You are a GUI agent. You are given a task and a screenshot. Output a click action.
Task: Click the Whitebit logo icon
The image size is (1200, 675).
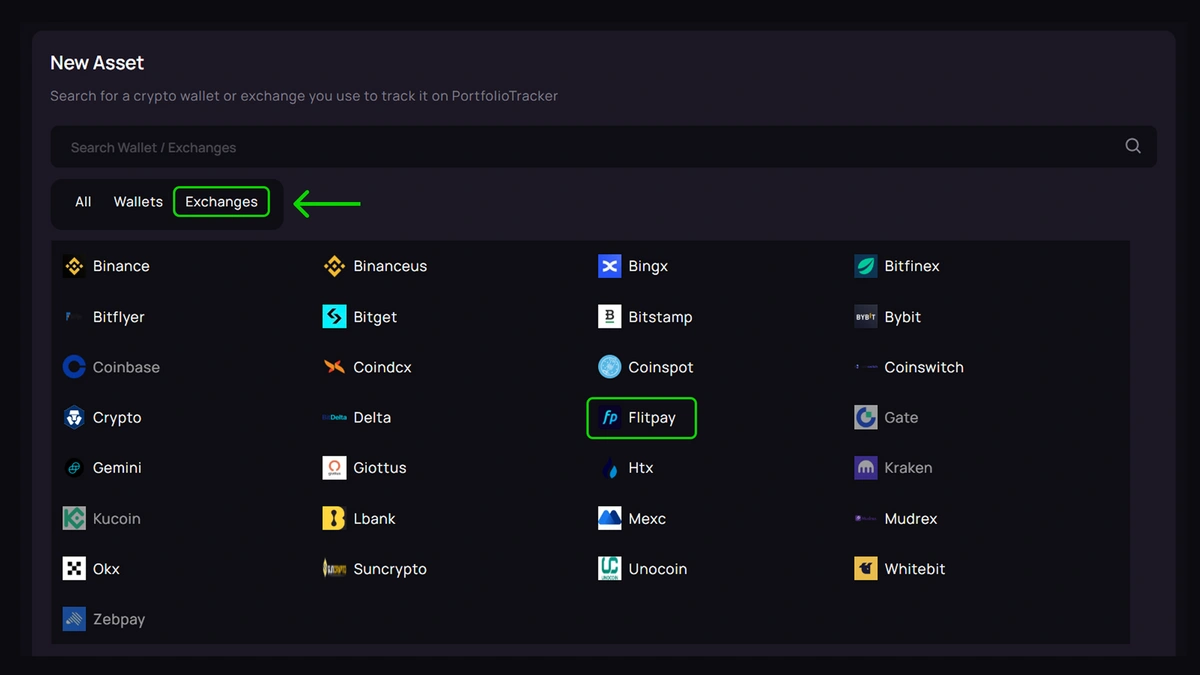point(866,569)
